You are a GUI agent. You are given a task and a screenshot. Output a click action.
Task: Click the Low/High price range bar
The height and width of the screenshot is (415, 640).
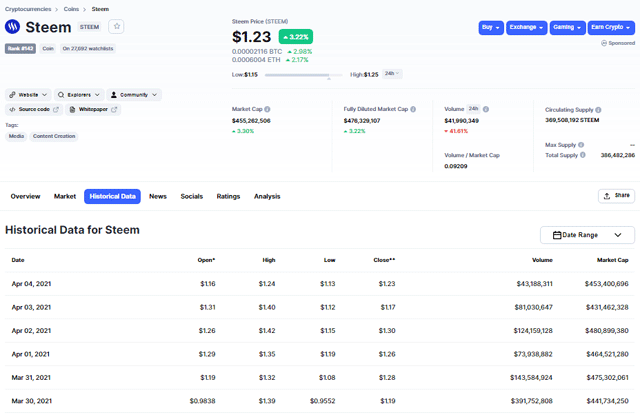[x=304, y=75]
